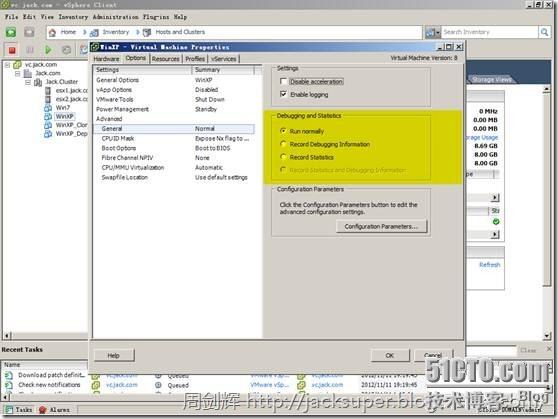The image size is (558, 419).
Task: Click the reset VM toolbar icon
Action: (66, 50)
